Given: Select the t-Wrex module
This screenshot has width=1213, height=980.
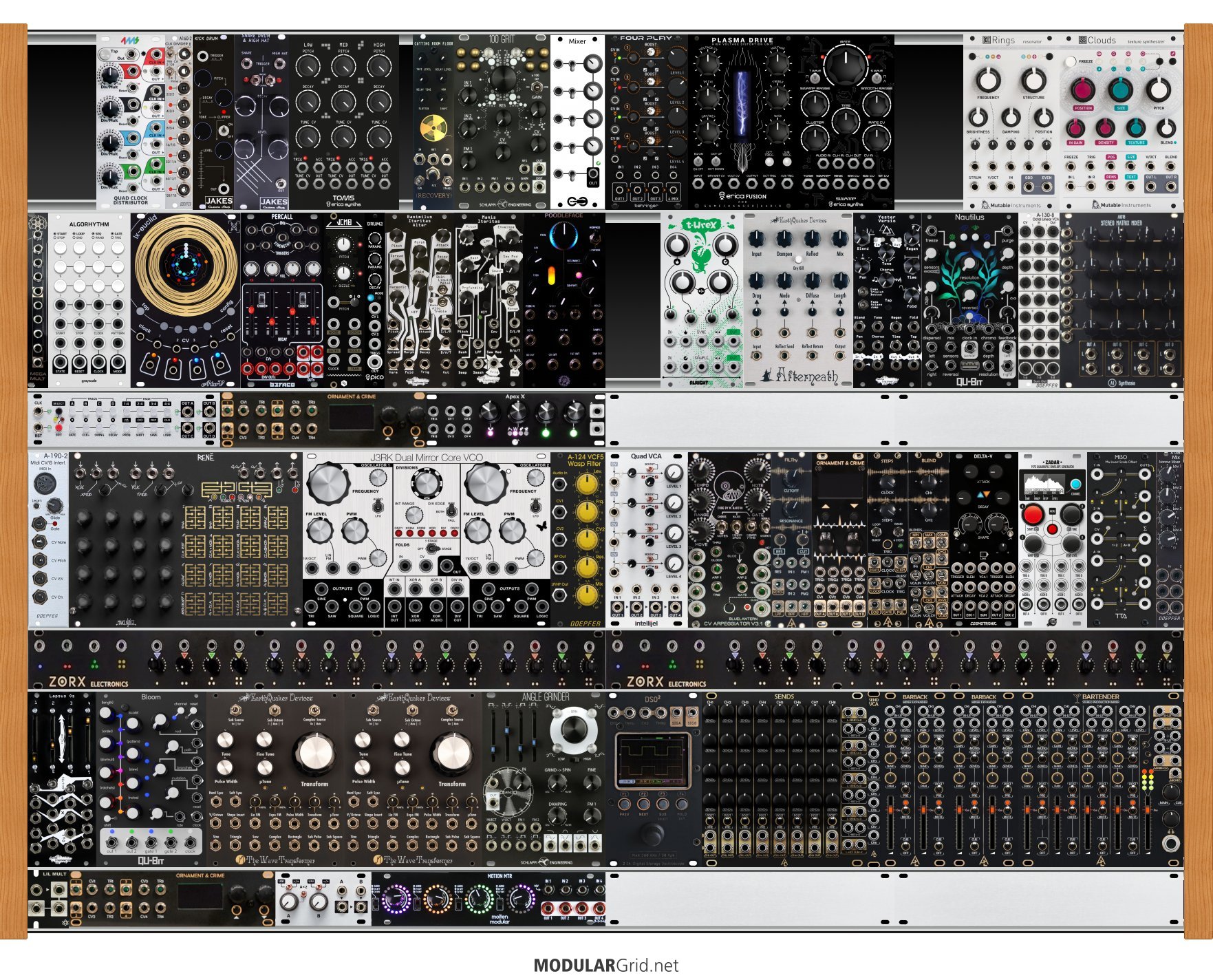Looking at the screenshot, I should pos(702,300).
